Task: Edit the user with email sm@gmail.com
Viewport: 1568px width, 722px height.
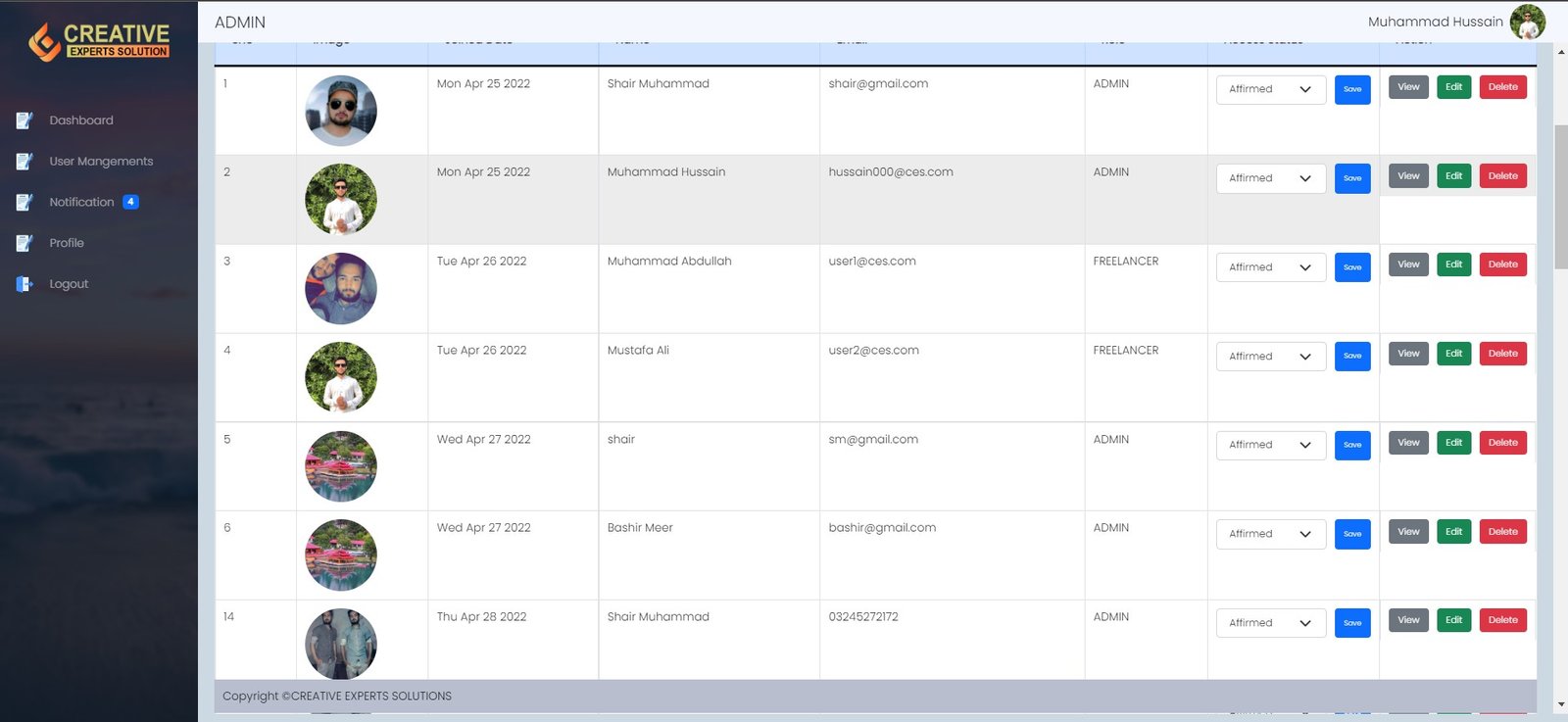Action: [1453, 443]
